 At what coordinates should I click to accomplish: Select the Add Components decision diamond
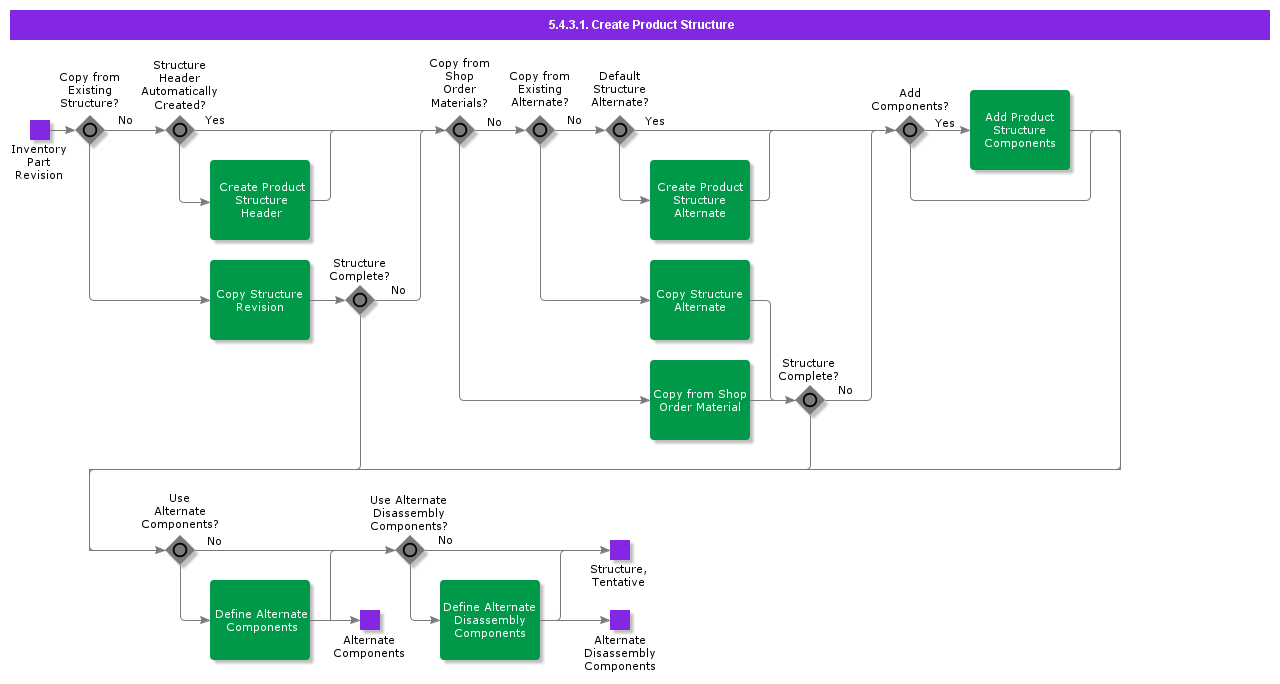pos(910,130)
